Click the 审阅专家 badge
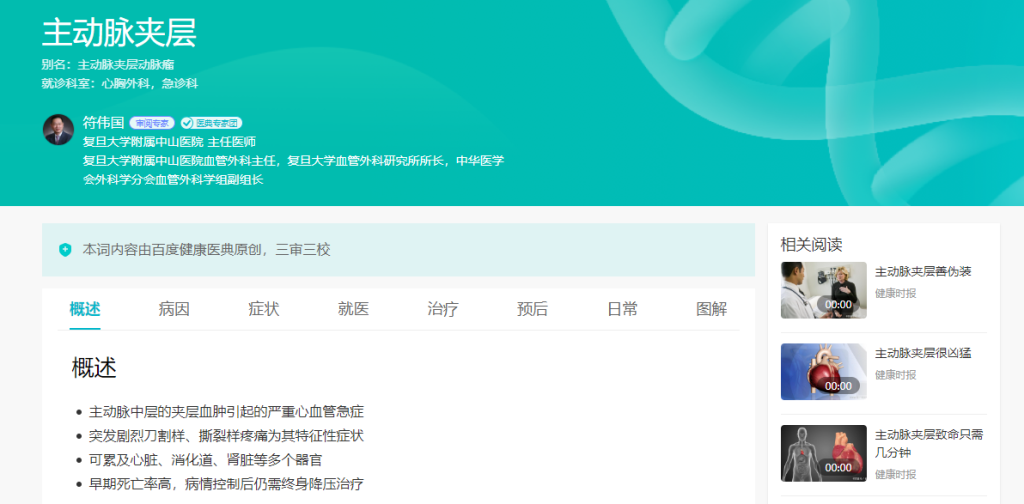The height and width of the screenshot is (504, 1024). (x=152, y=123)
